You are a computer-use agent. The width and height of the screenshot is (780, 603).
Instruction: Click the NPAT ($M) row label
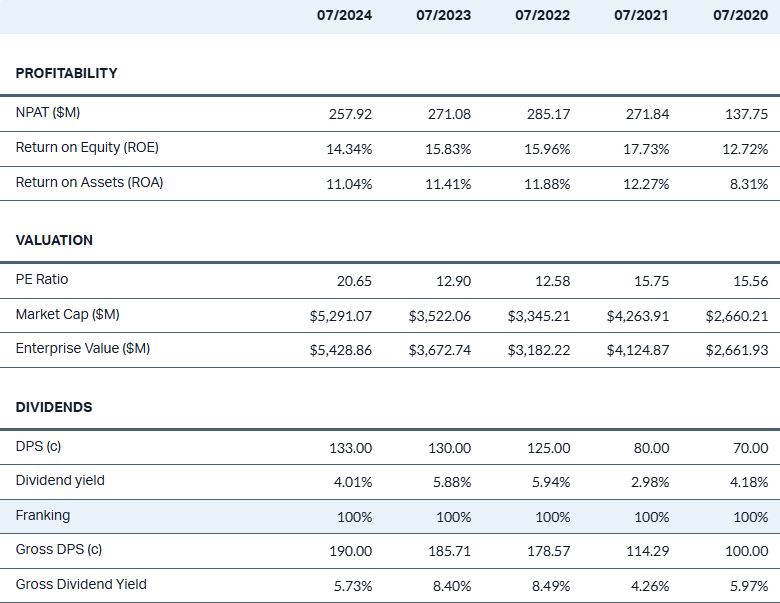48,113
